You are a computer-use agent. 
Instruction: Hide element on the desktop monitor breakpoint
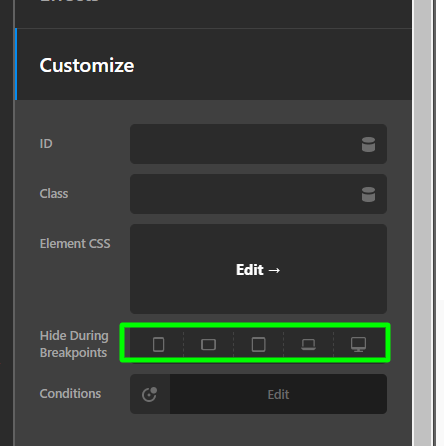pyautogui.click(x=358, y=344)
